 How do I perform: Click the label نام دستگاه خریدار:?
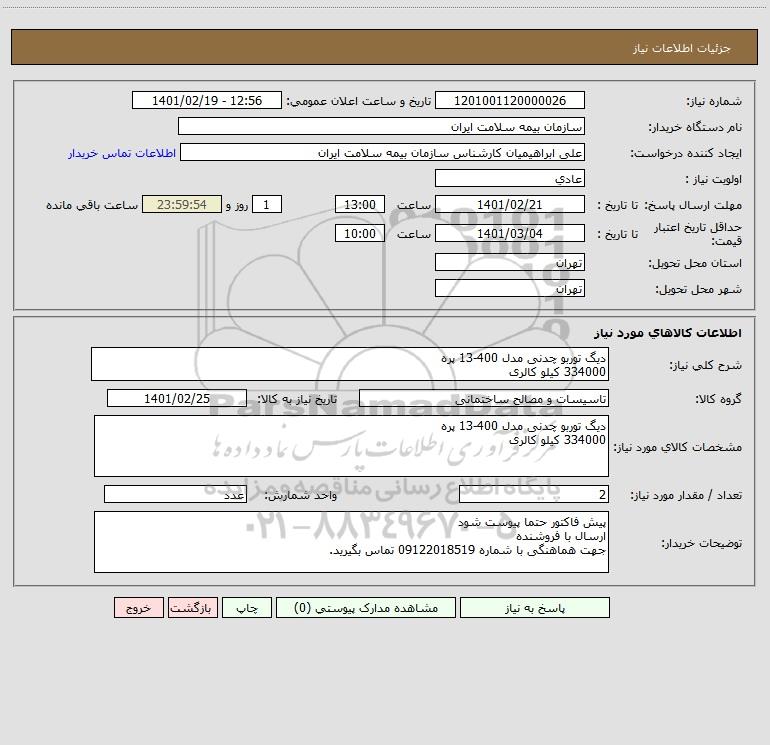point(695,128)
